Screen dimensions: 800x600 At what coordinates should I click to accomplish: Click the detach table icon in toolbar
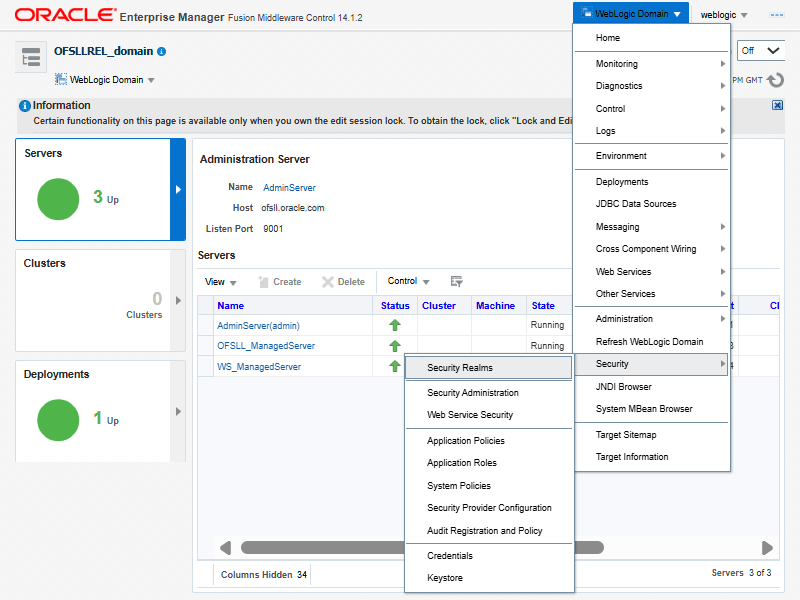pos(457,282)
